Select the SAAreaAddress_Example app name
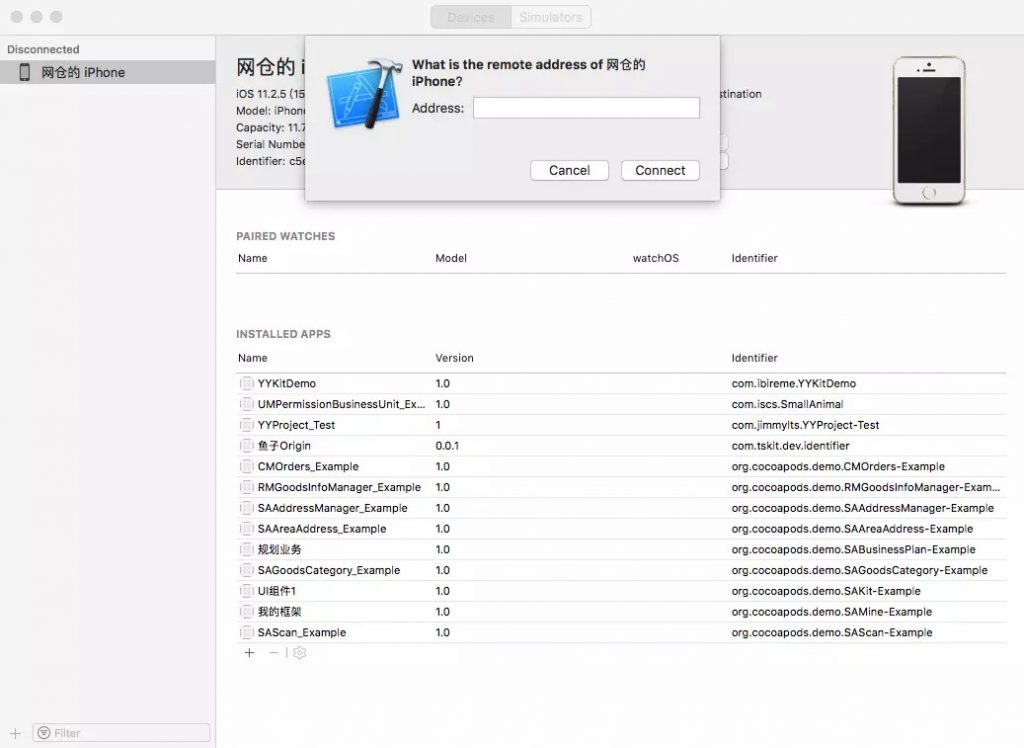Viewport: 1024px width, 748px height. 322,528
